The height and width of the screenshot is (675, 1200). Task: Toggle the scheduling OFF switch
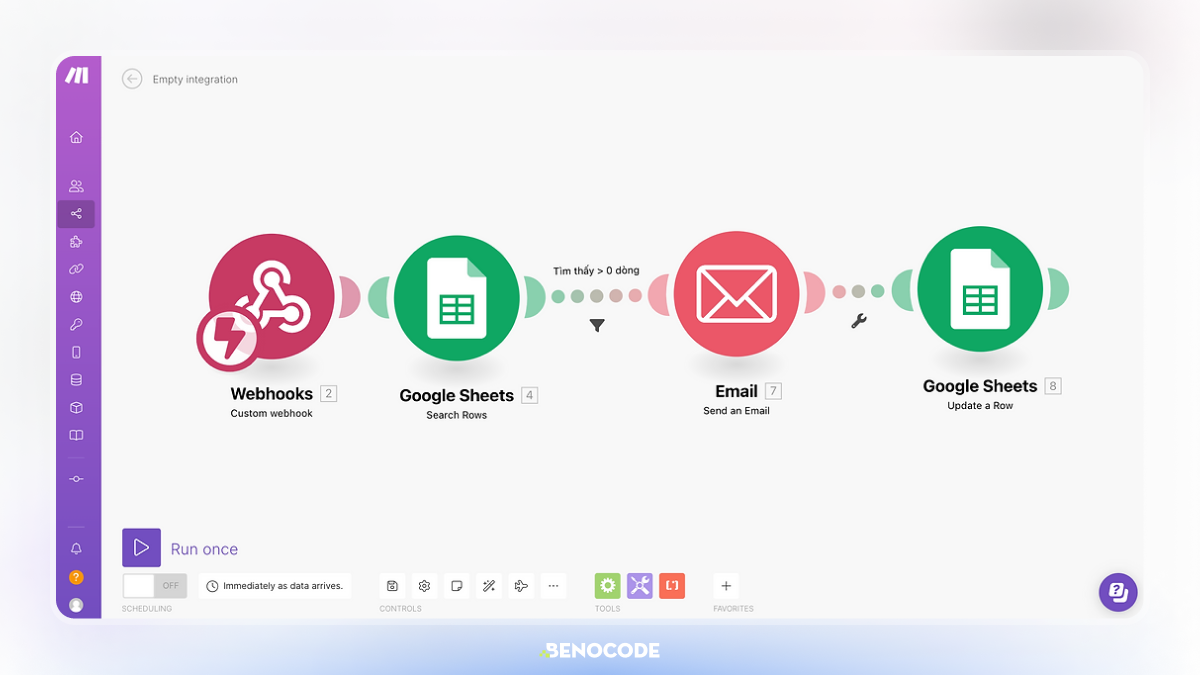pos(155,586)
